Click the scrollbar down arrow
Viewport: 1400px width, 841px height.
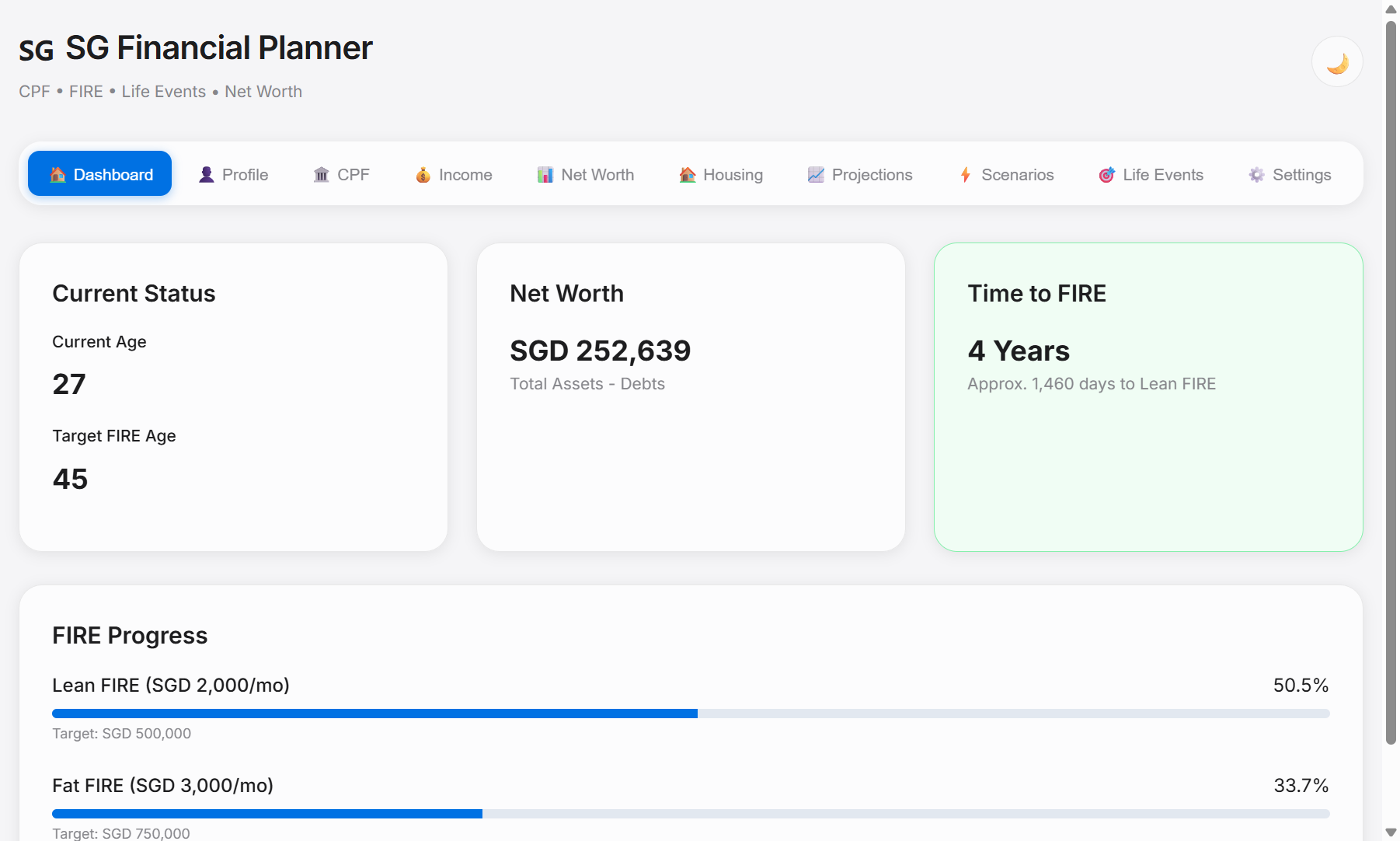[x=1391, y=832]
